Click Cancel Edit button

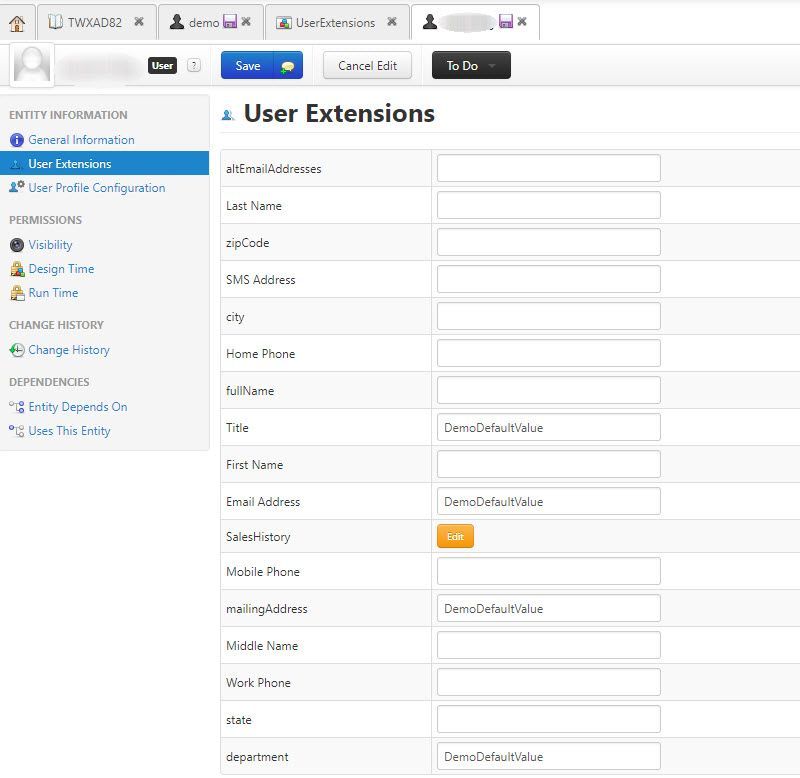pyautogui.click(x=367, y=65)
